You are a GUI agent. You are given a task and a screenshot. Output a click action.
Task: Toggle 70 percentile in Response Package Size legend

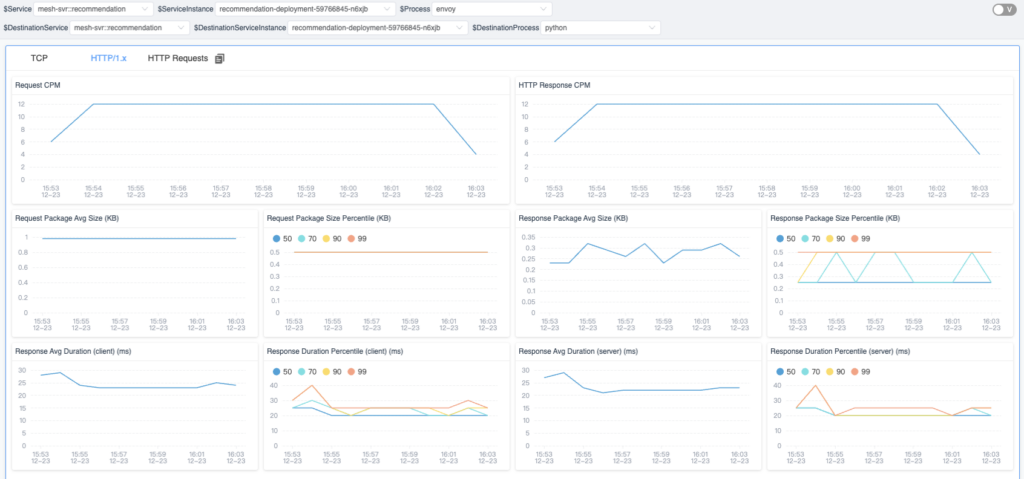coord(810,239)
